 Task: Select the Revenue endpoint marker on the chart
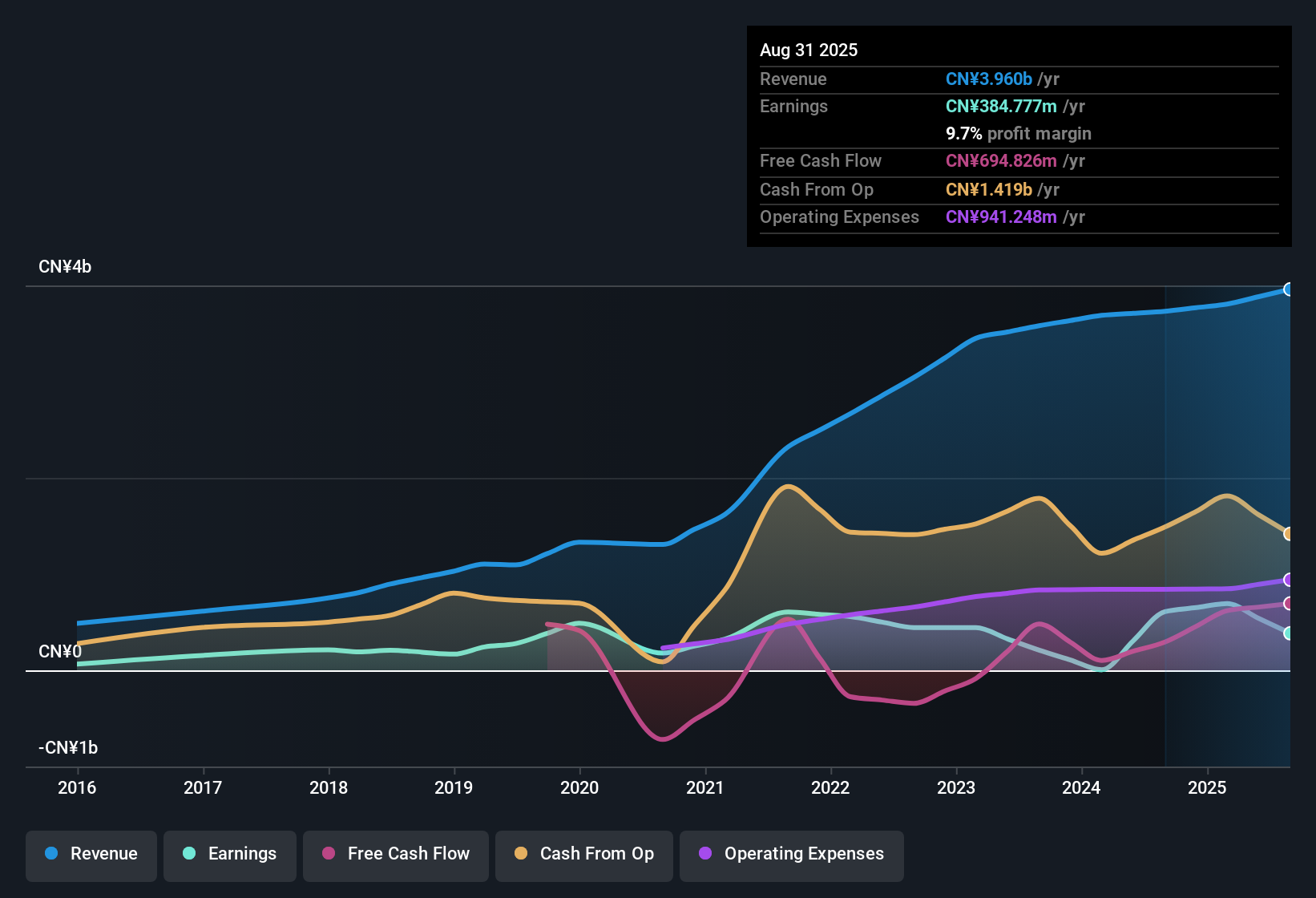[1289, 289]
